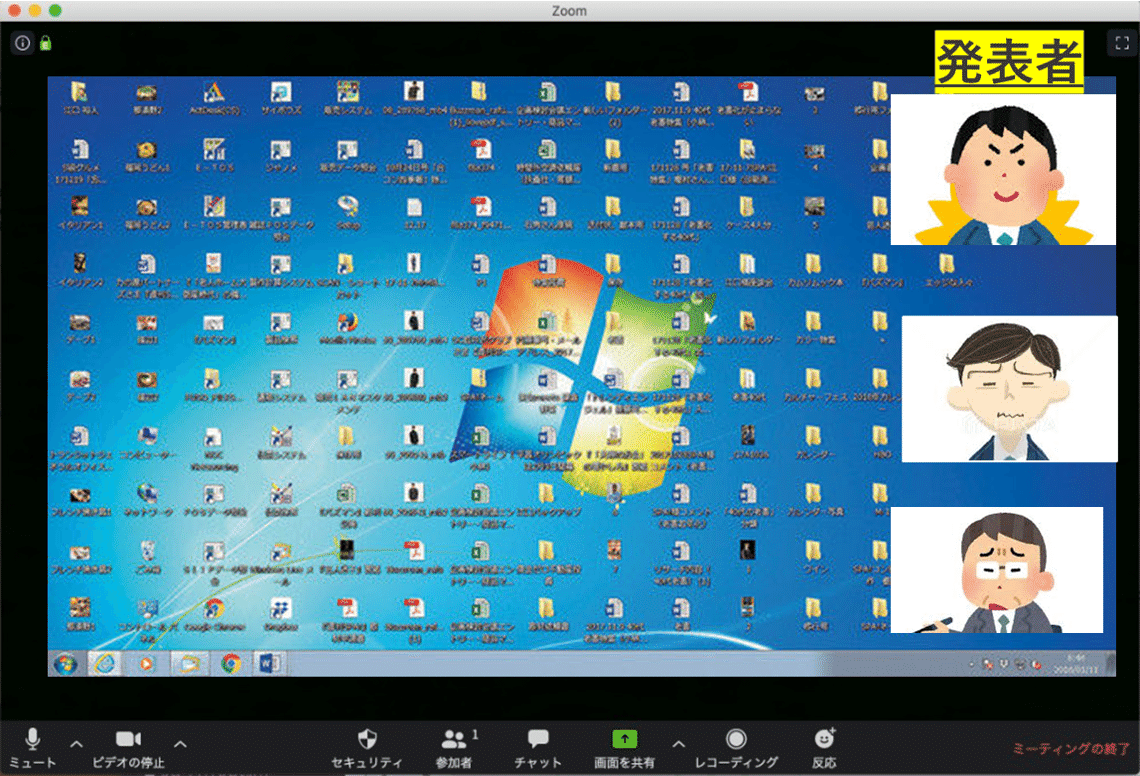Click the green encryption lock icon

pos(46,44)
